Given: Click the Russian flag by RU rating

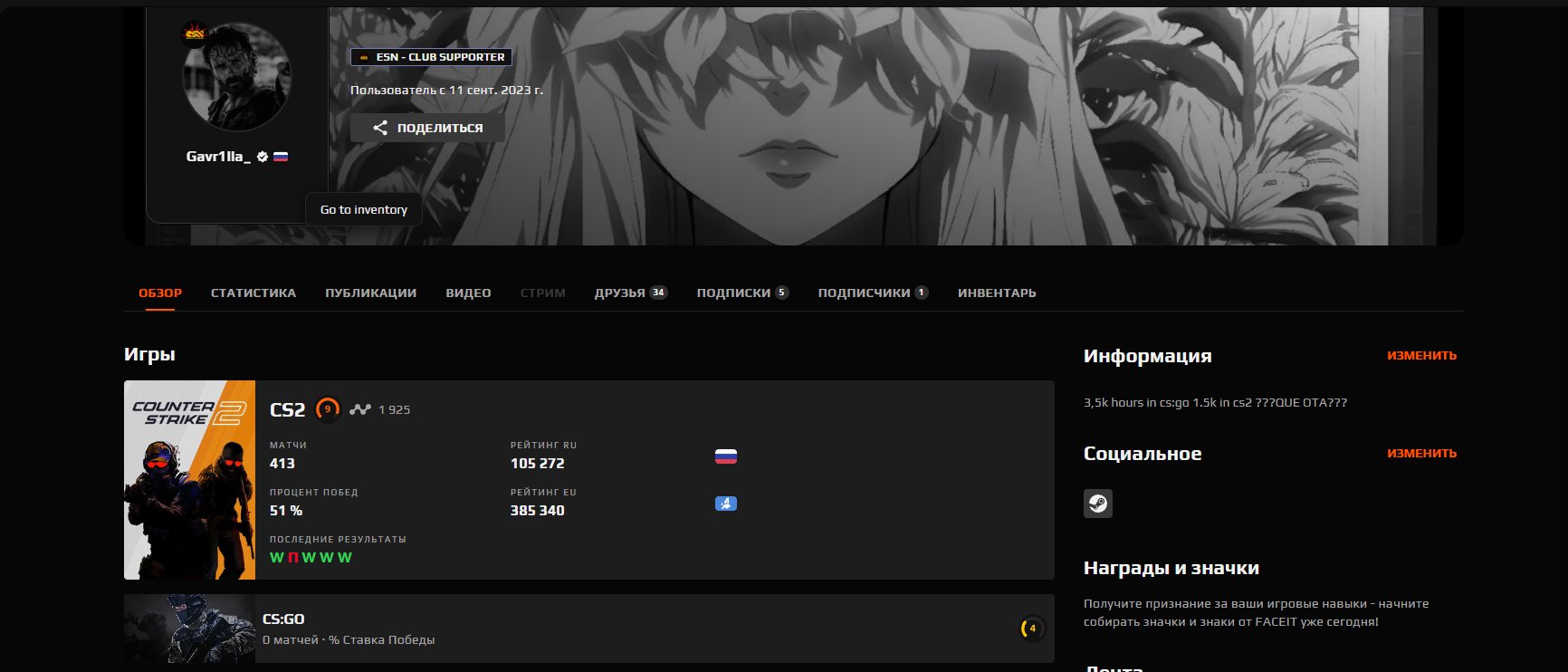Looking at the screenshot, I should tap(726, 456).
